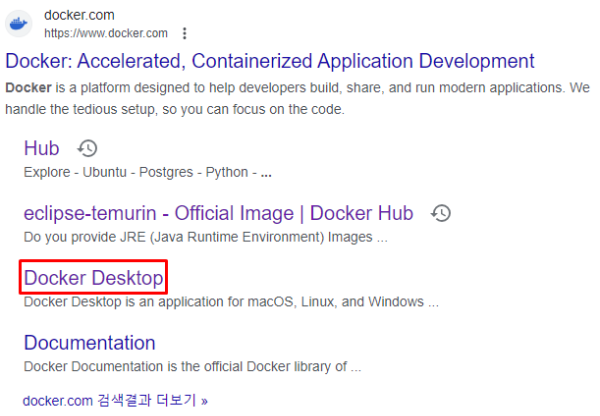Click the https://www.docker.com URL text
Viewport: 600px width, 416px height.
(x=106, y=34)
